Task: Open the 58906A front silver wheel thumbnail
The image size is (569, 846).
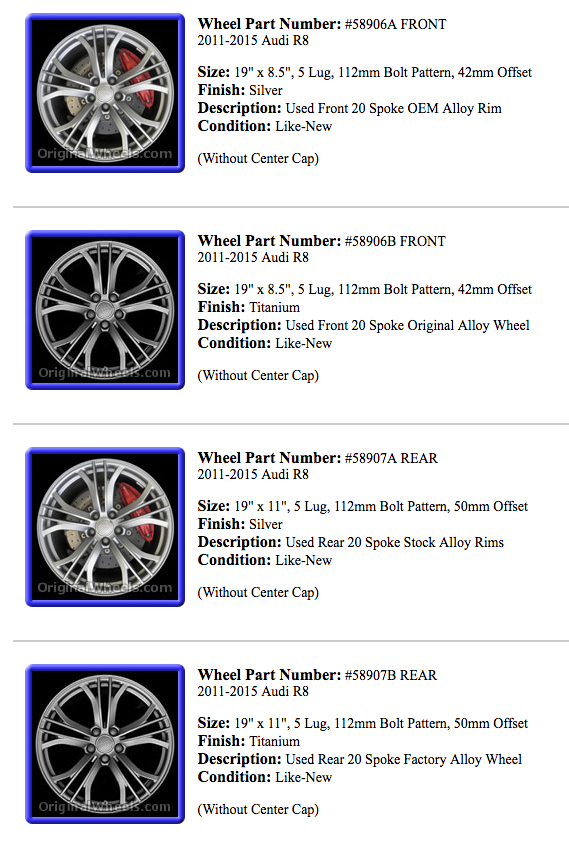Action: tap(105, 93)
